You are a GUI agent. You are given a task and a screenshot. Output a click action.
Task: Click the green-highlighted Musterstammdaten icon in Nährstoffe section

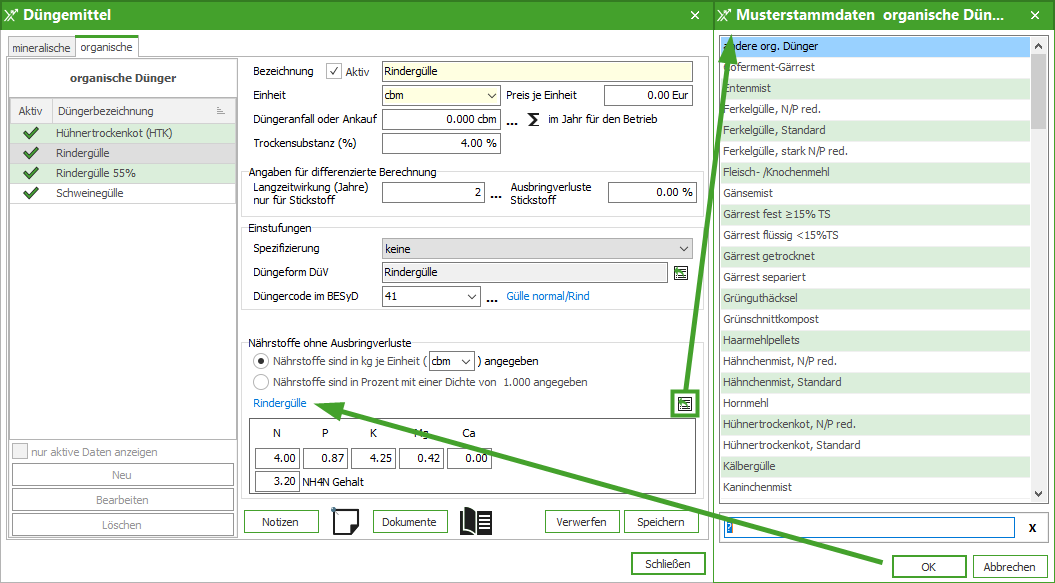pyautogui.click(x=685, y=404)
